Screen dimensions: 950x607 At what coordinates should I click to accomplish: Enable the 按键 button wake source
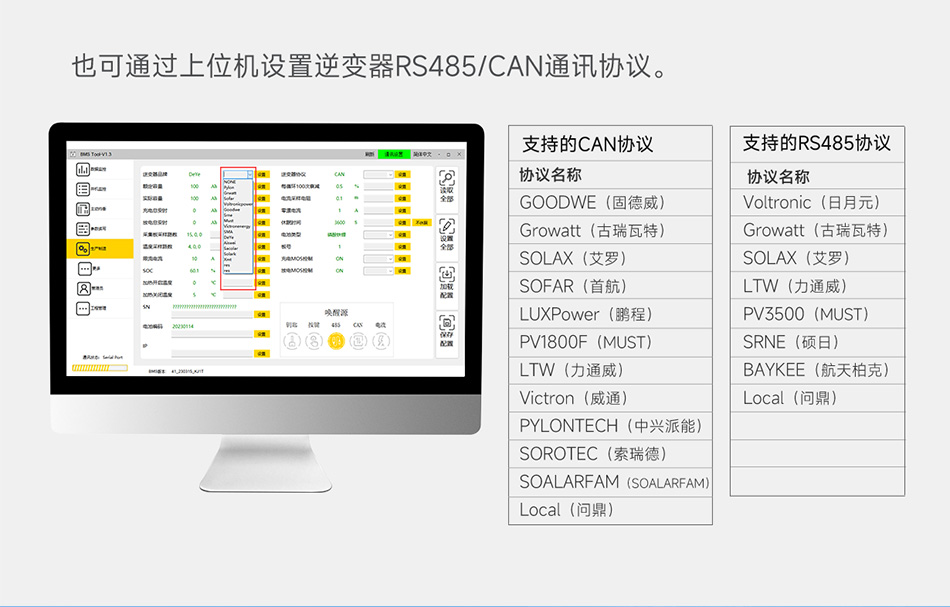[313, 340]
